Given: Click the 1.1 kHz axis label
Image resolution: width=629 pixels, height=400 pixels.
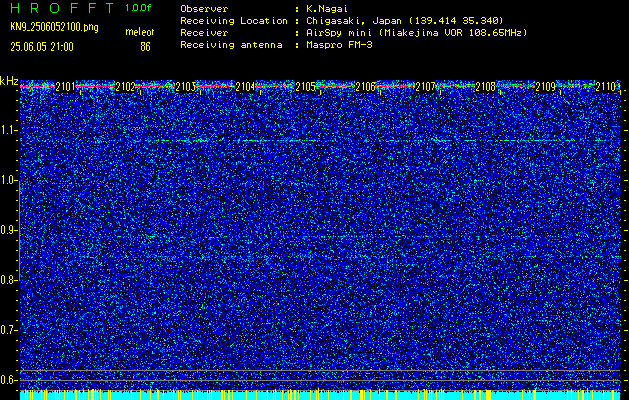Looking at the screenshot, I should pyautogui.click(x=8, y=130).
